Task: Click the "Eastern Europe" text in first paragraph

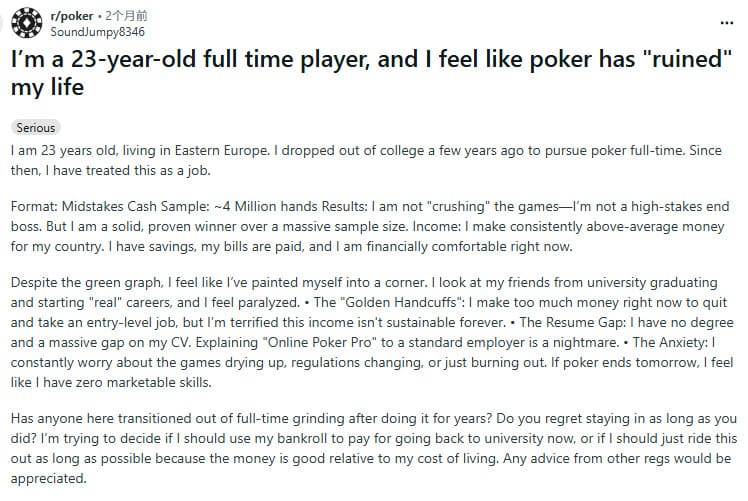Action: point(203,149)
